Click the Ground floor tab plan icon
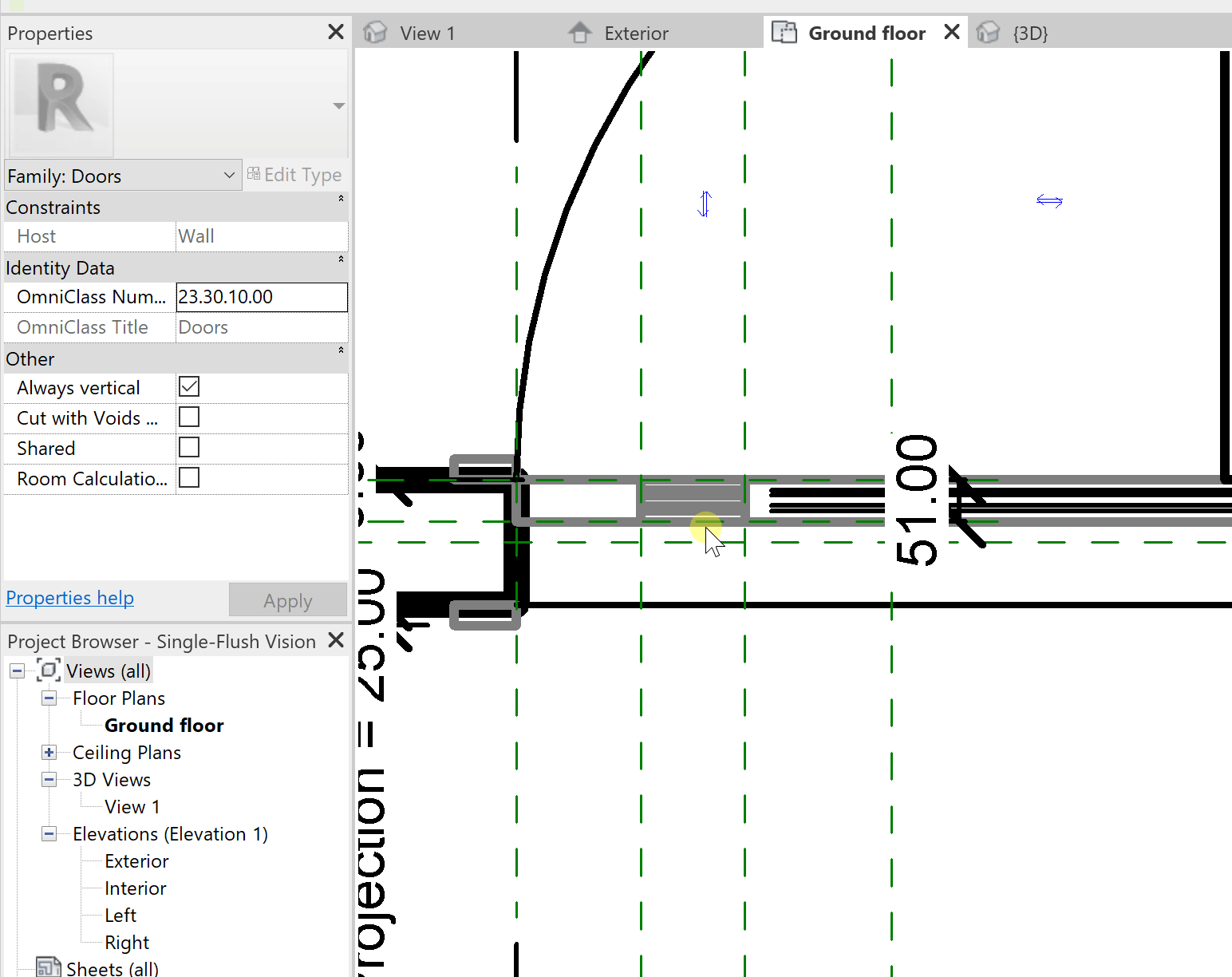Screen dimensions: 1232x977 pos(784,33)
